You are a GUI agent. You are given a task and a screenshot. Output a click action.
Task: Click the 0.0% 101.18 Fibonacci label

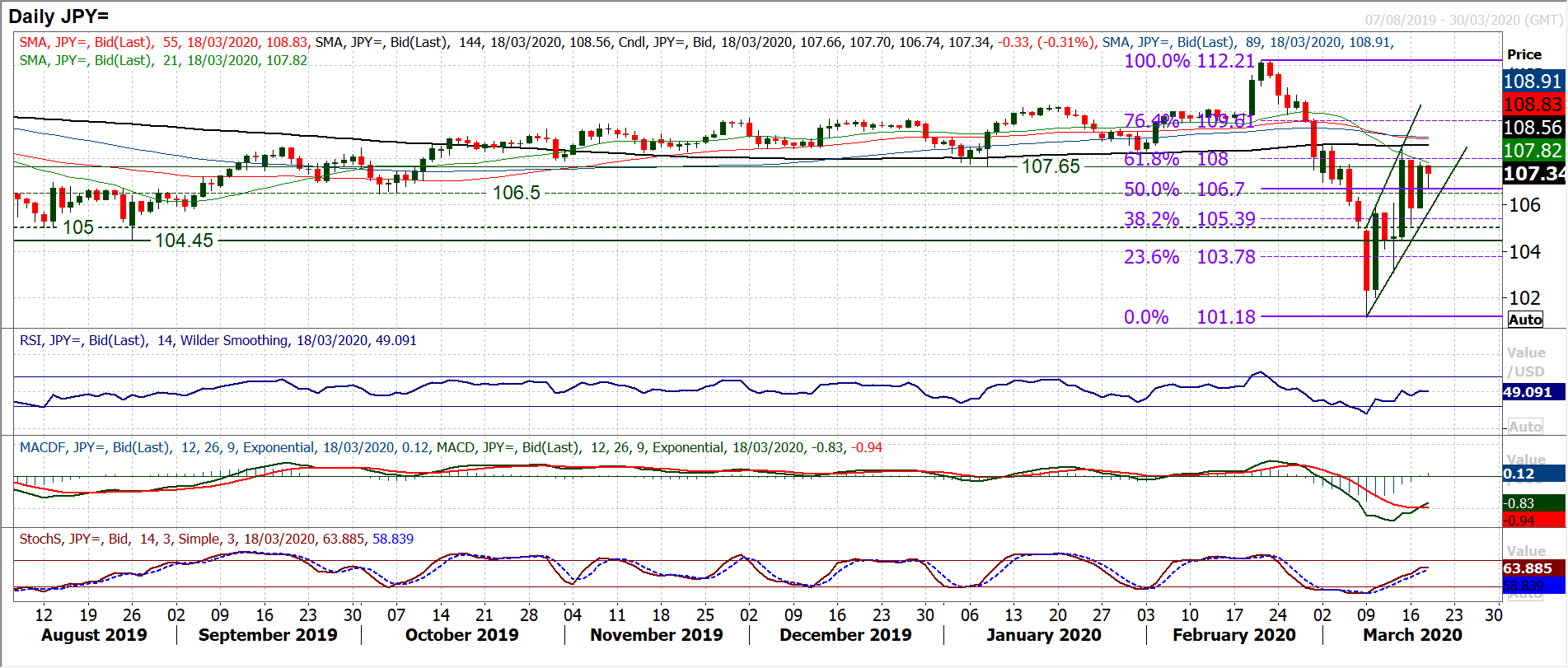[1190, 317]
